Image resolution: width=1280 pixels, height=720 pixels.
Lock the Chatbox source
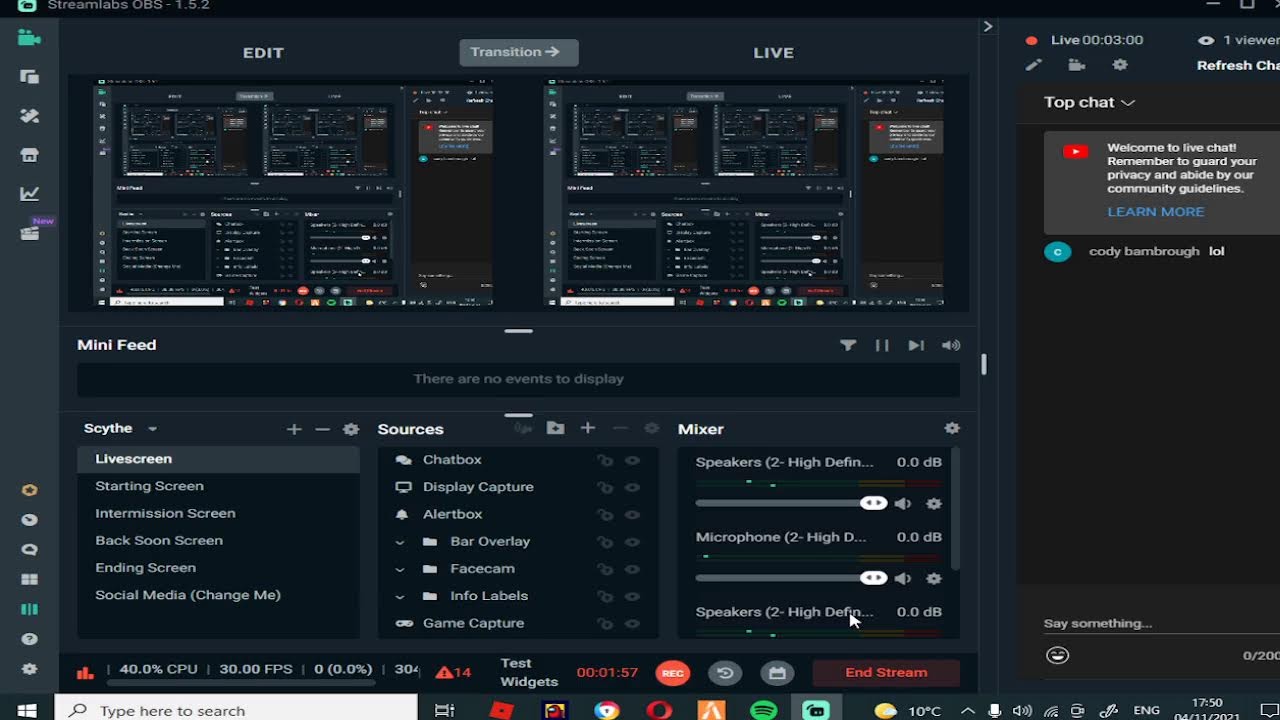pos(605,460)
